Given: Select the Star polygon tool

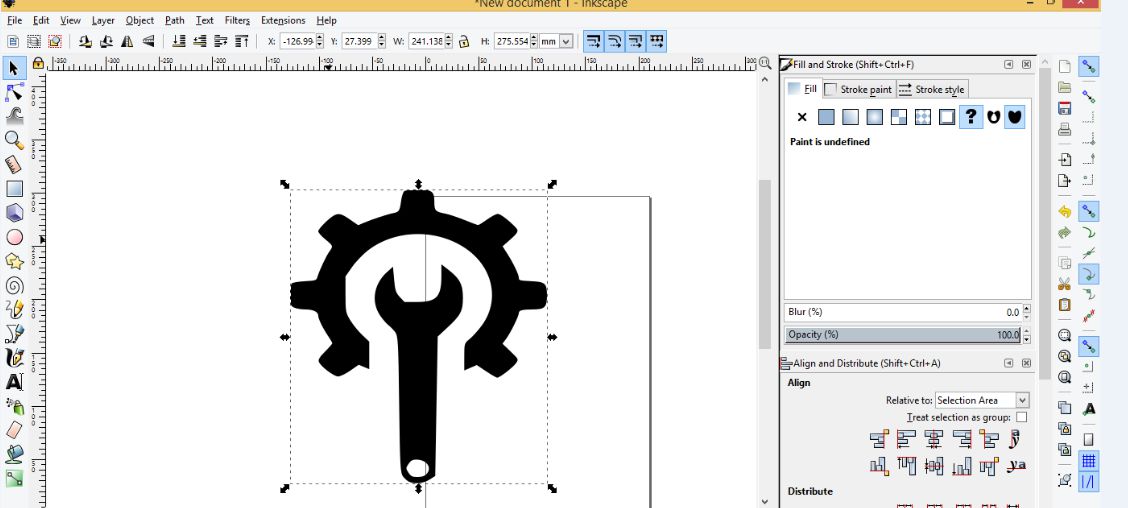Looking at the screenshot, I should 14,260.
